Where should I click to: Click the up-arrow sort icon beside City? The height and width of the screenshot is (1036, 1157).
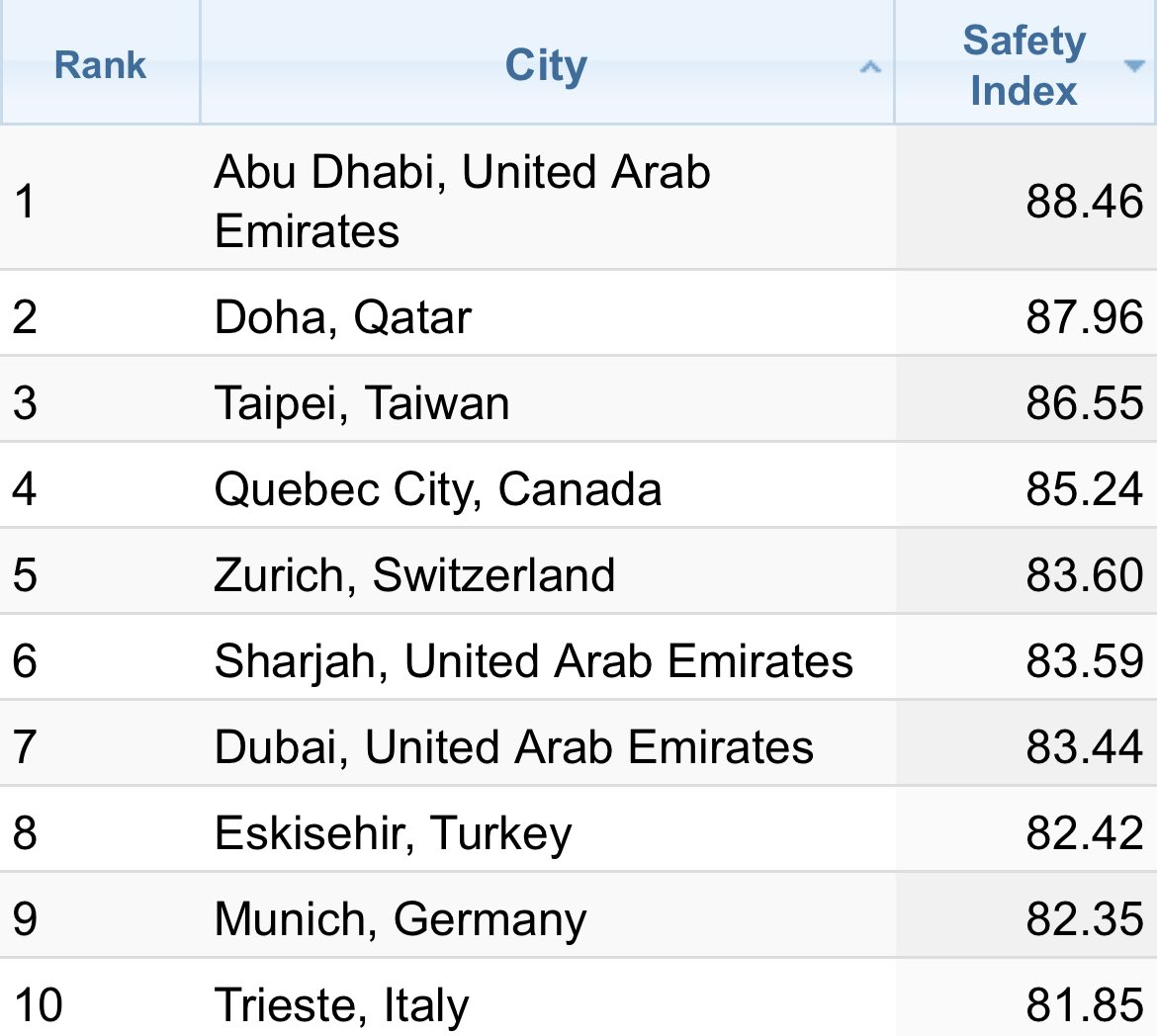tap(870, 67)
